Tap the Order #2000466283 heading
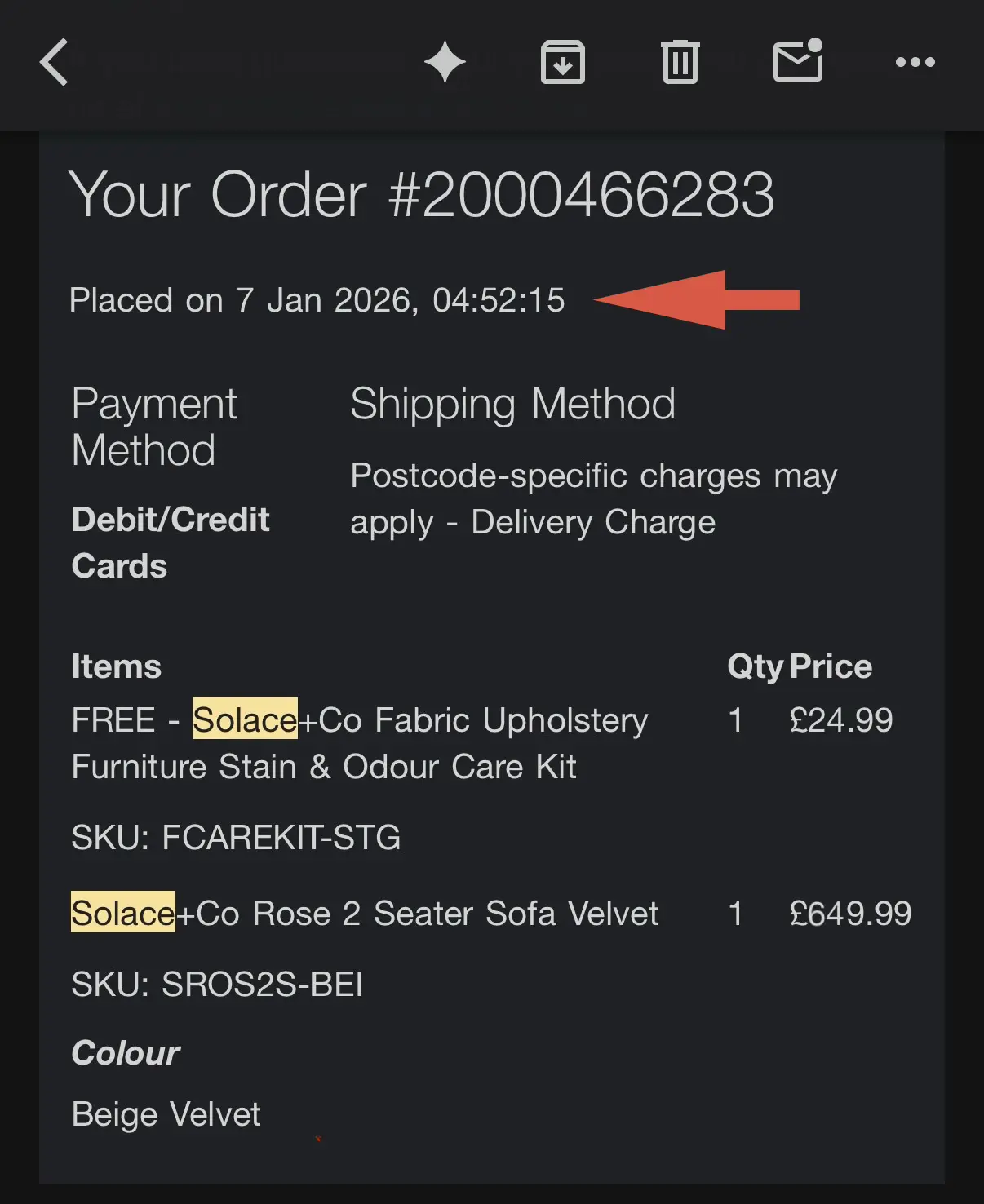 pyautogui.click(x=421, y=195)
